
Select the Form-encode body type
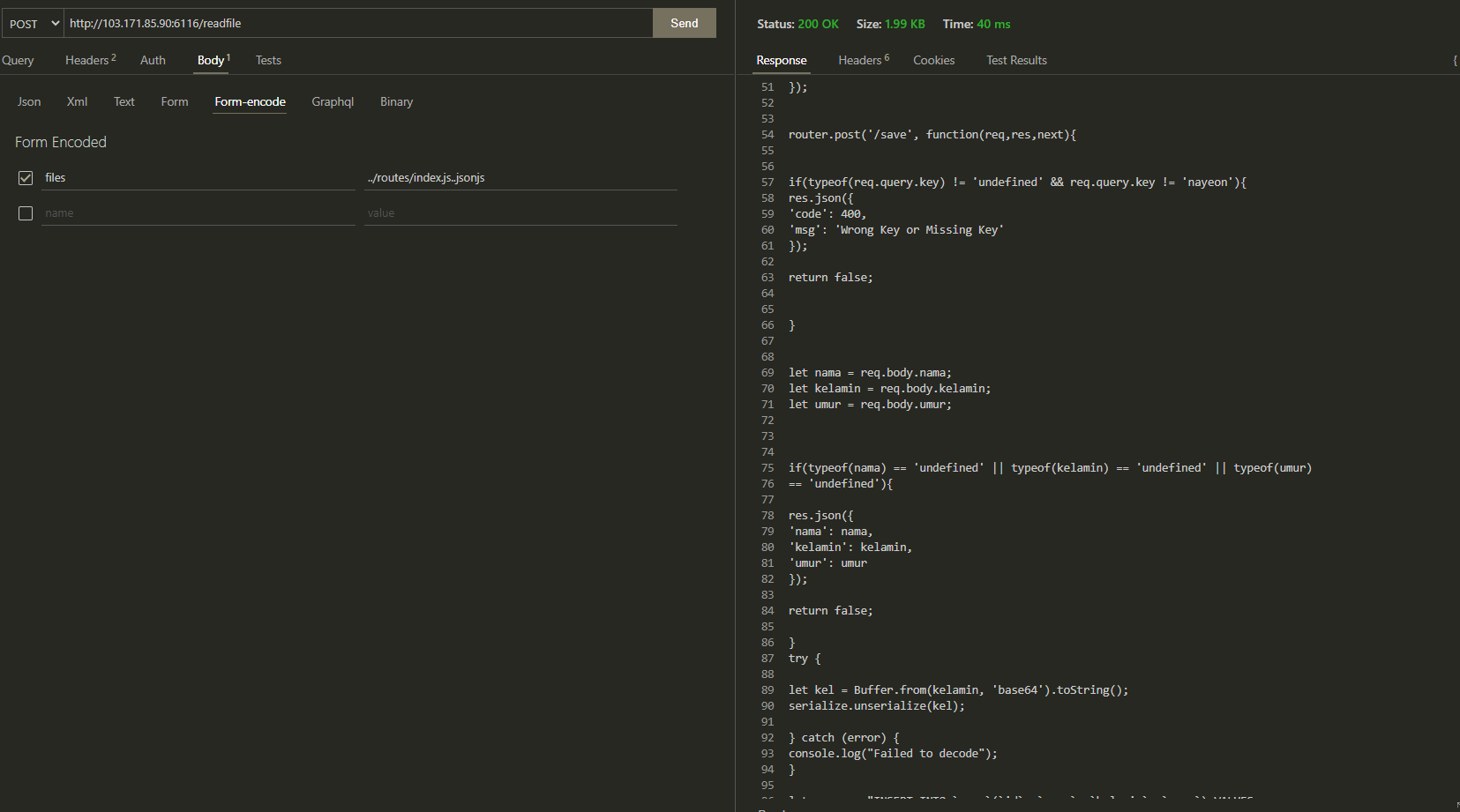tap(251, 101)
